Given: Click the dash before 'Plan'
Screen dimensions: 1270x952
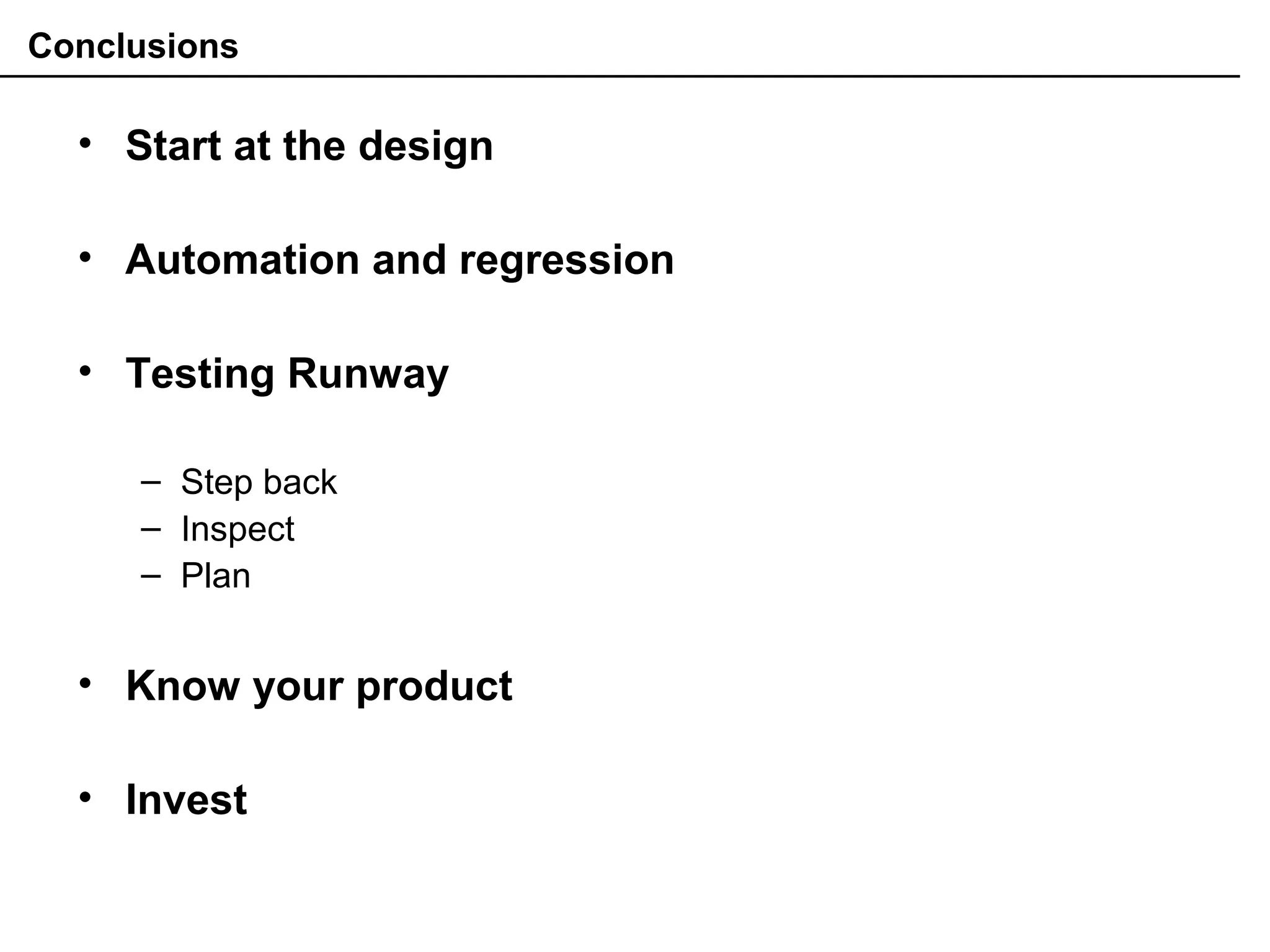Looking at the screenshot, I should coord(151,576).
